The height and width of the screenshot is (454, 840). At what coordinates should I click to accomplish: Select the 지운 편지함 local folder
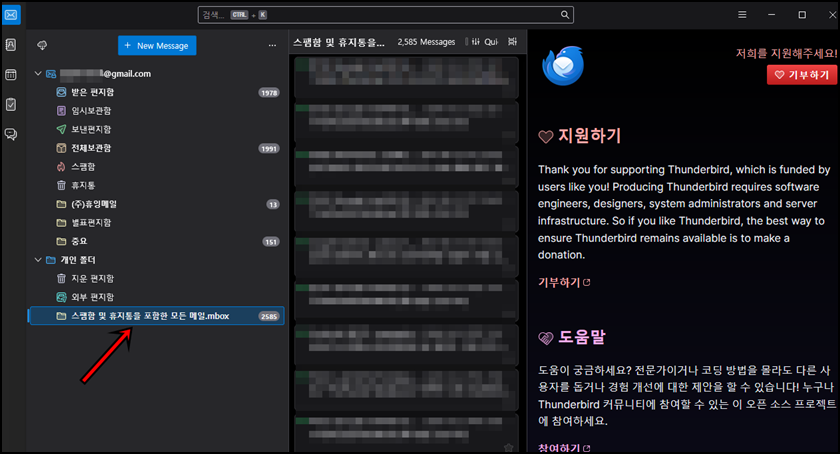pos(156,279)
